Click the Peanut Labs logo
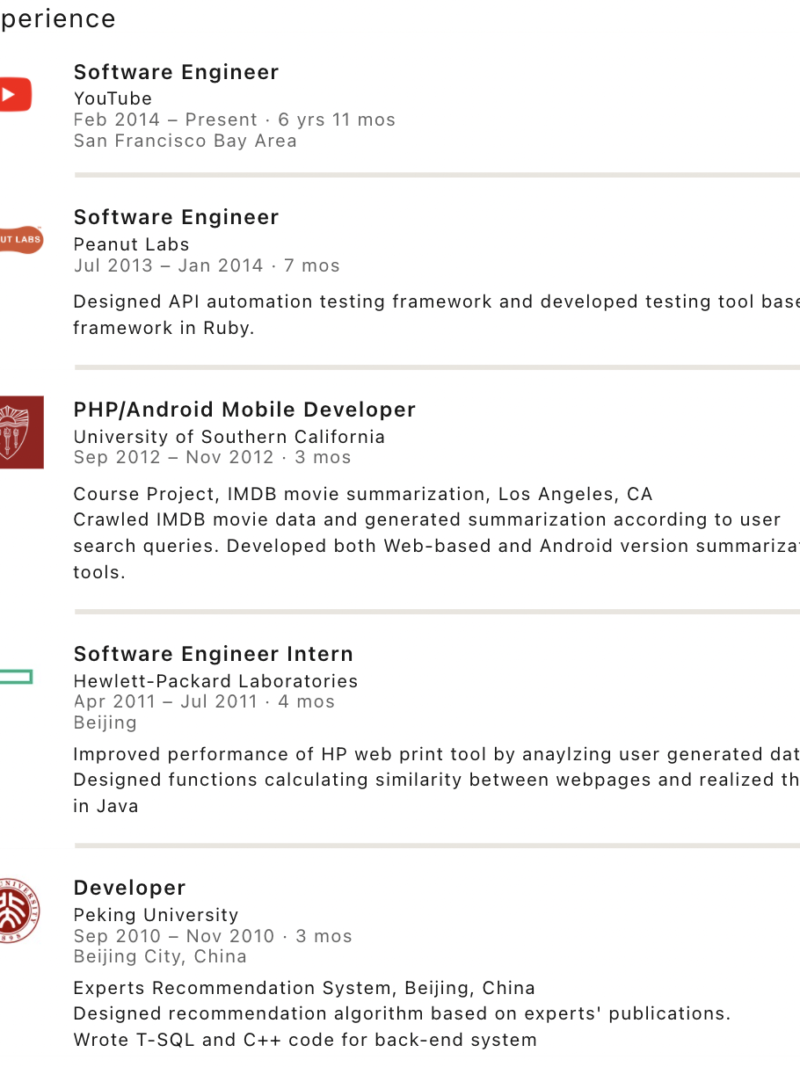This screenshot has width=800, height=1067. tap(20, 239)
